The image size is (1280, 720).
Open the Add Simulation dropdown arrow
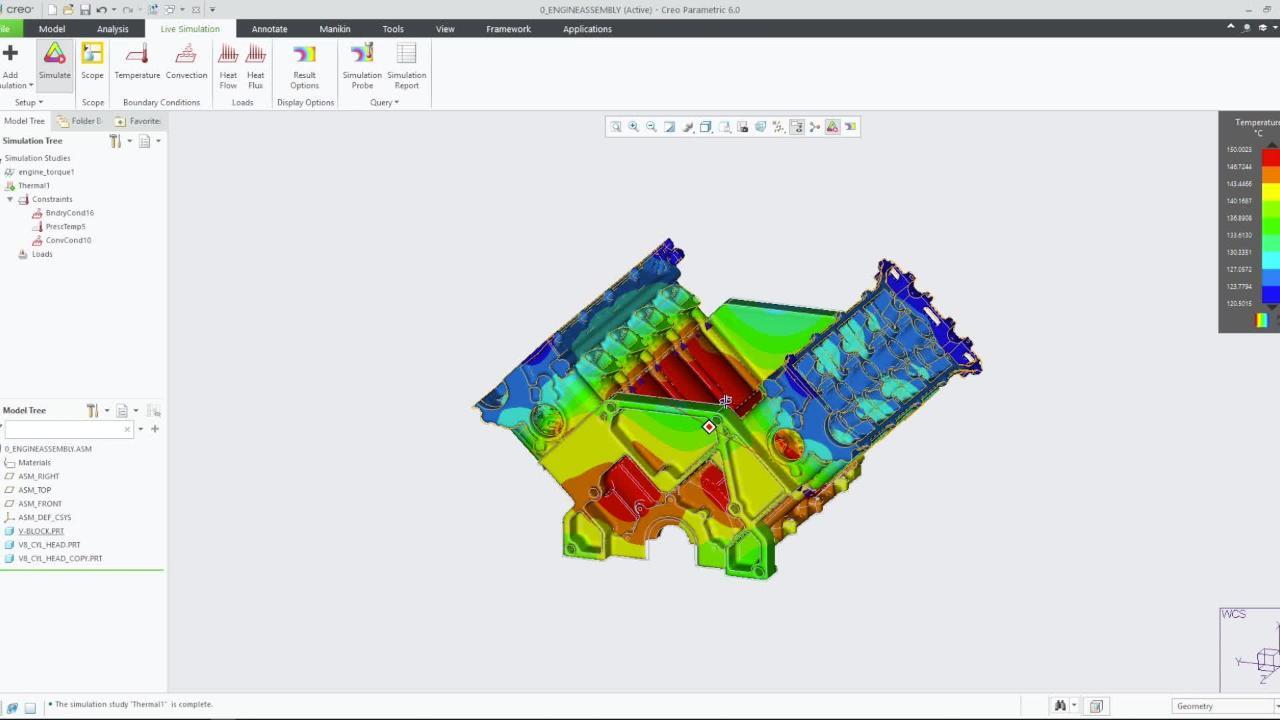(31, 86)
